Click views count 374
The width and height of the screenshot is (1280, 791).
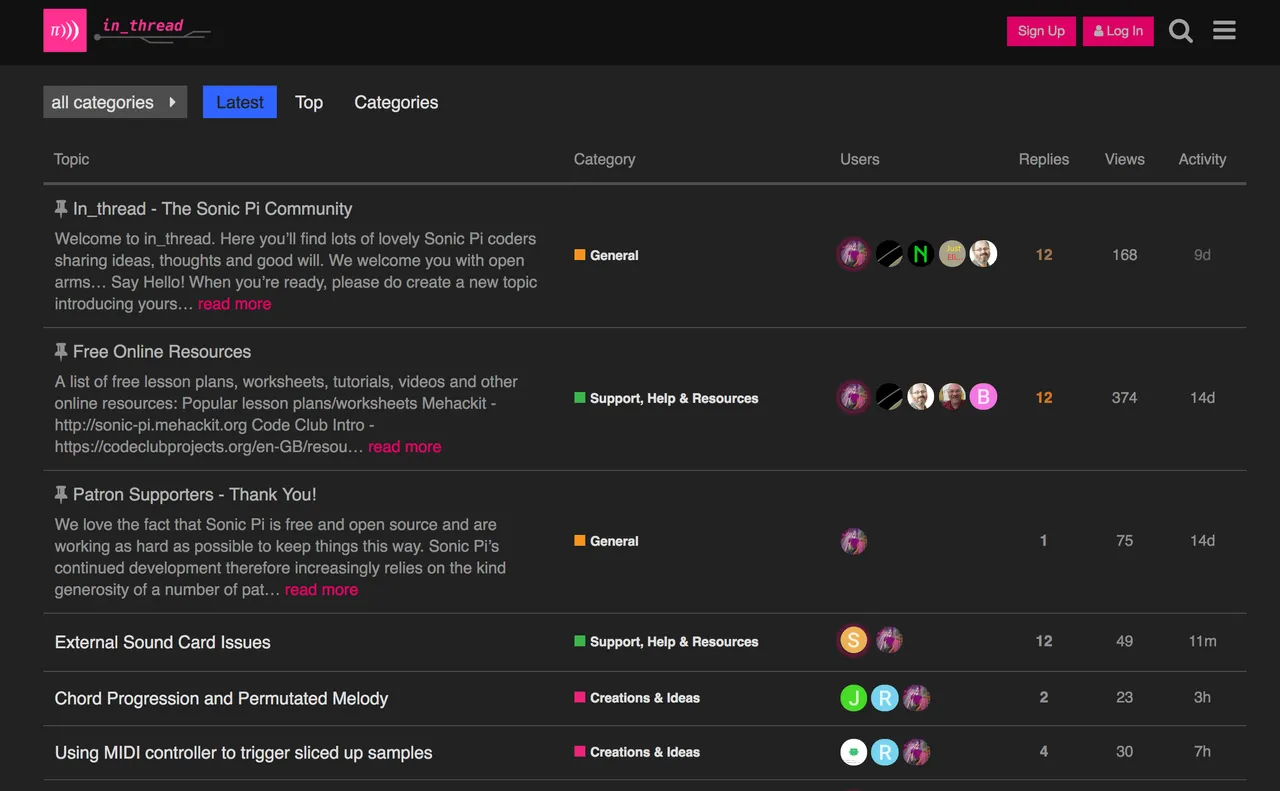click(1125, 398)
